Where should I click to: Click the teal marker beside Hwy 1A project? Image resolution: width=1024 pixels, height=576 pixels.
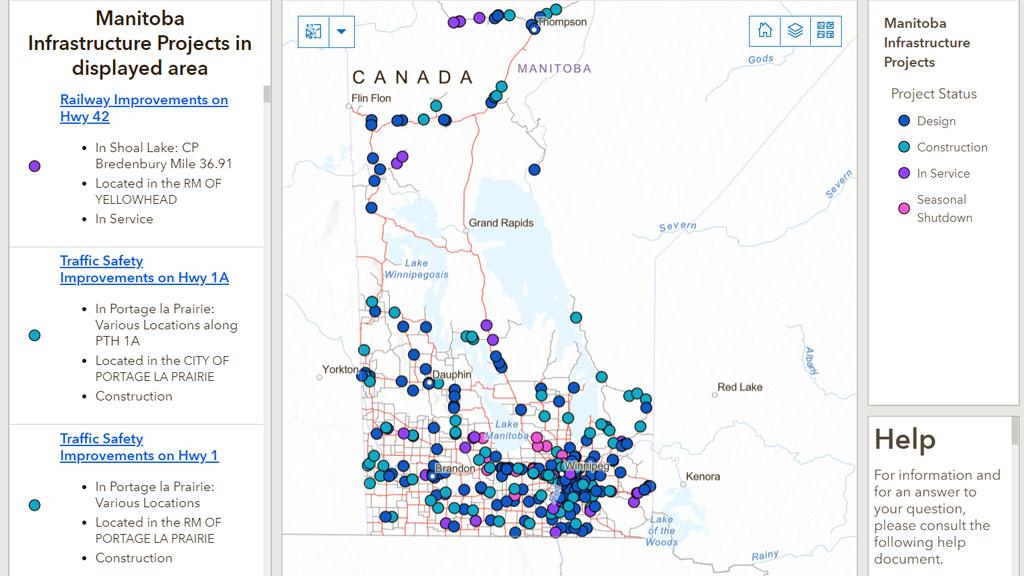tap(35, 335)
